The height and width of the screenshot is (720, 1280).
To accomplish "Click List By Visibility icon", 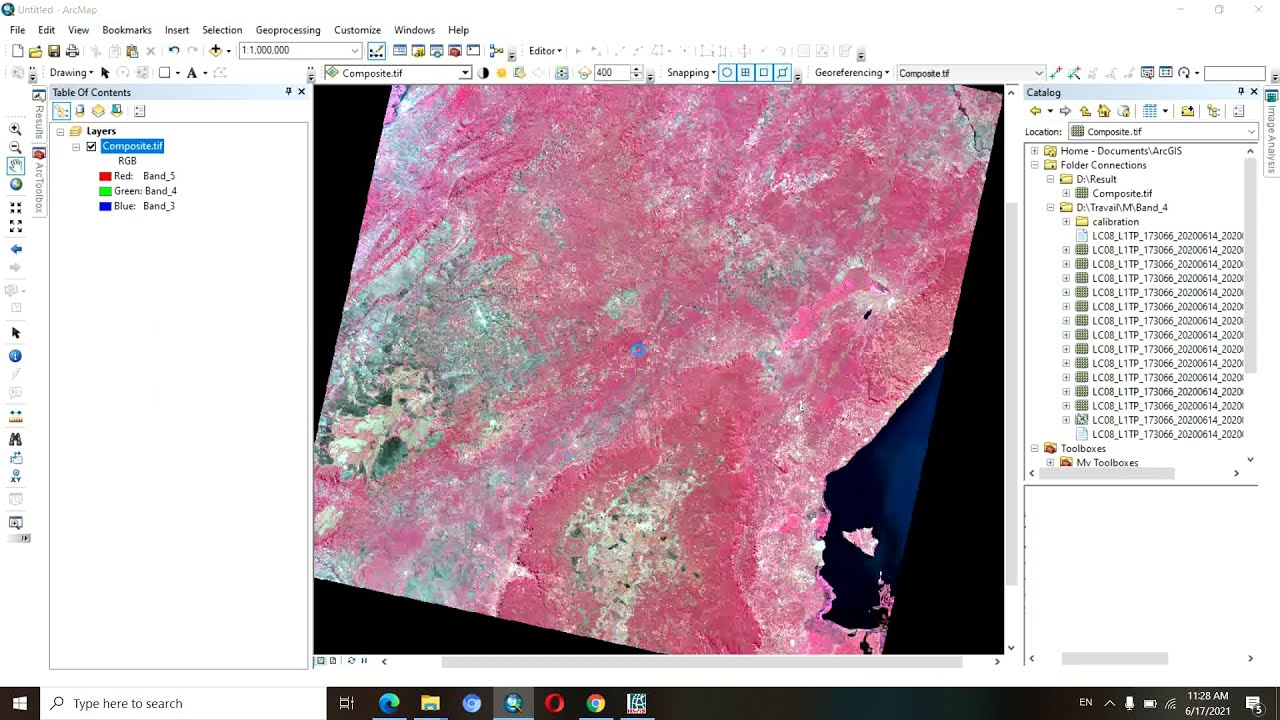I will click(x=98, y=111).
